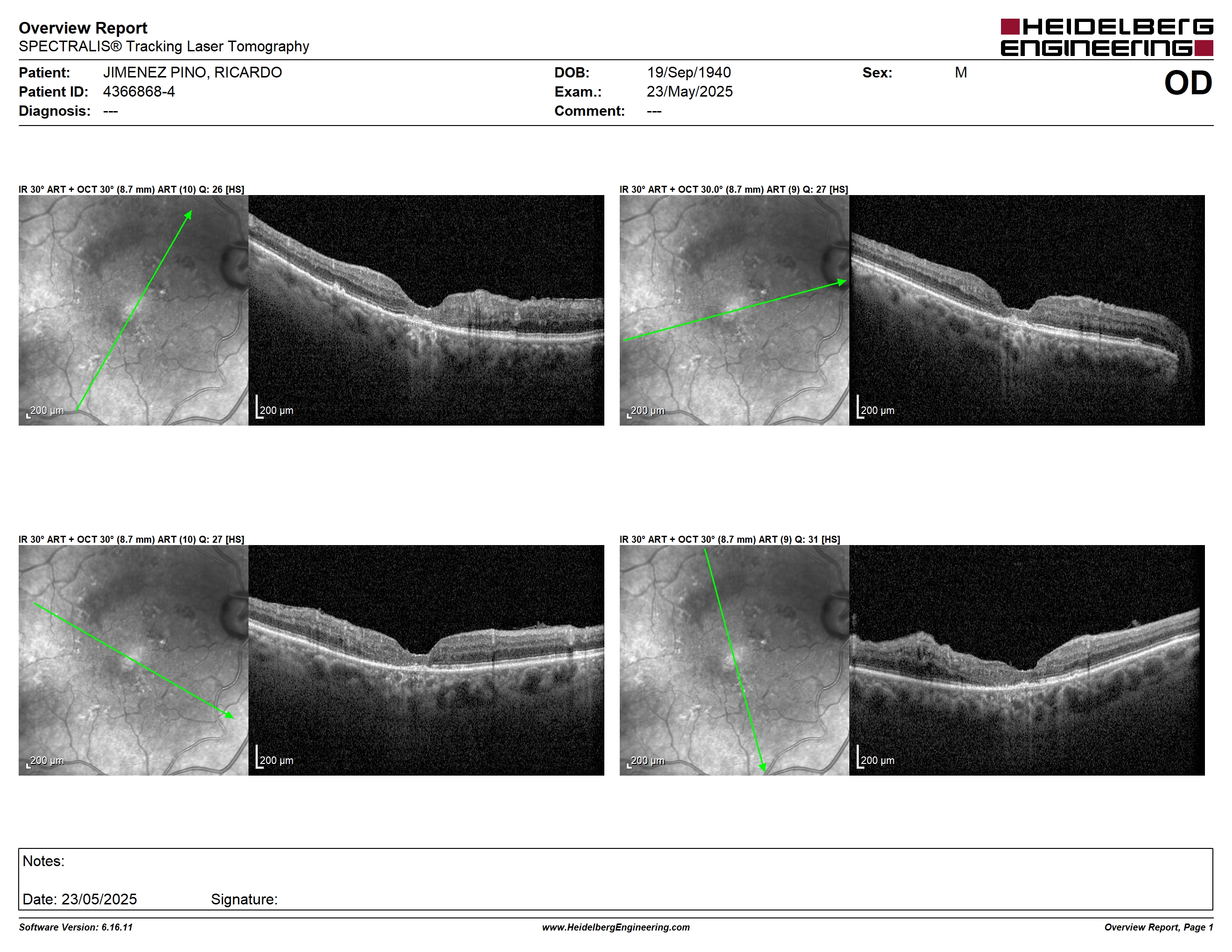This screenshot has height=952, width=1232.
Task: Click the scan caption with Q: 26
Action: pos(132,189)
